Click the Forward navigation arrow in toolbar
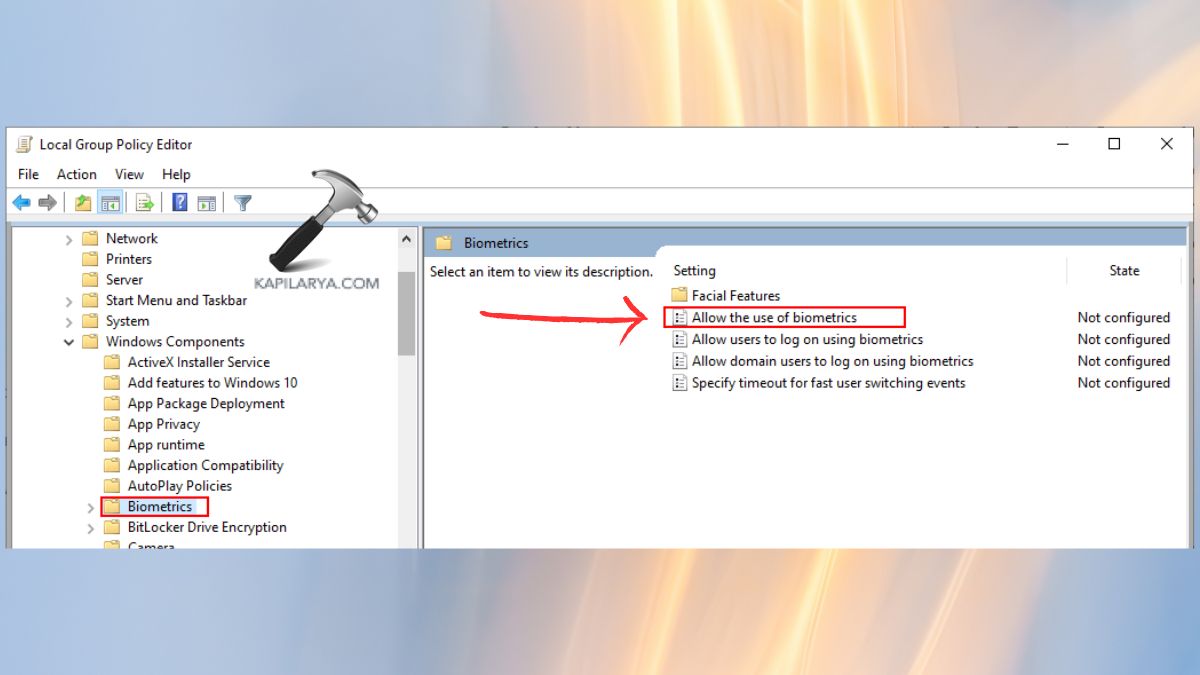The image size is (1200, 675). [x=47, y=202]
